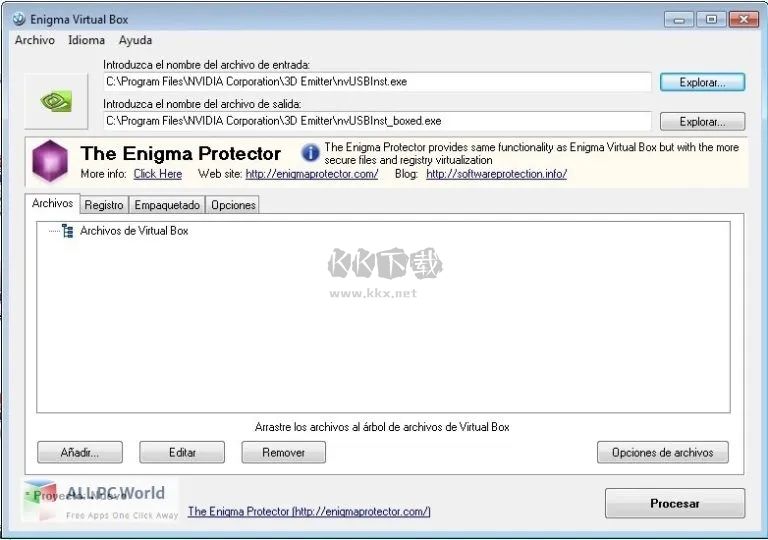This screenshot has width=768, height=540.
Task: Switch to the Empaquetado tab
Action: pos(167,205)
